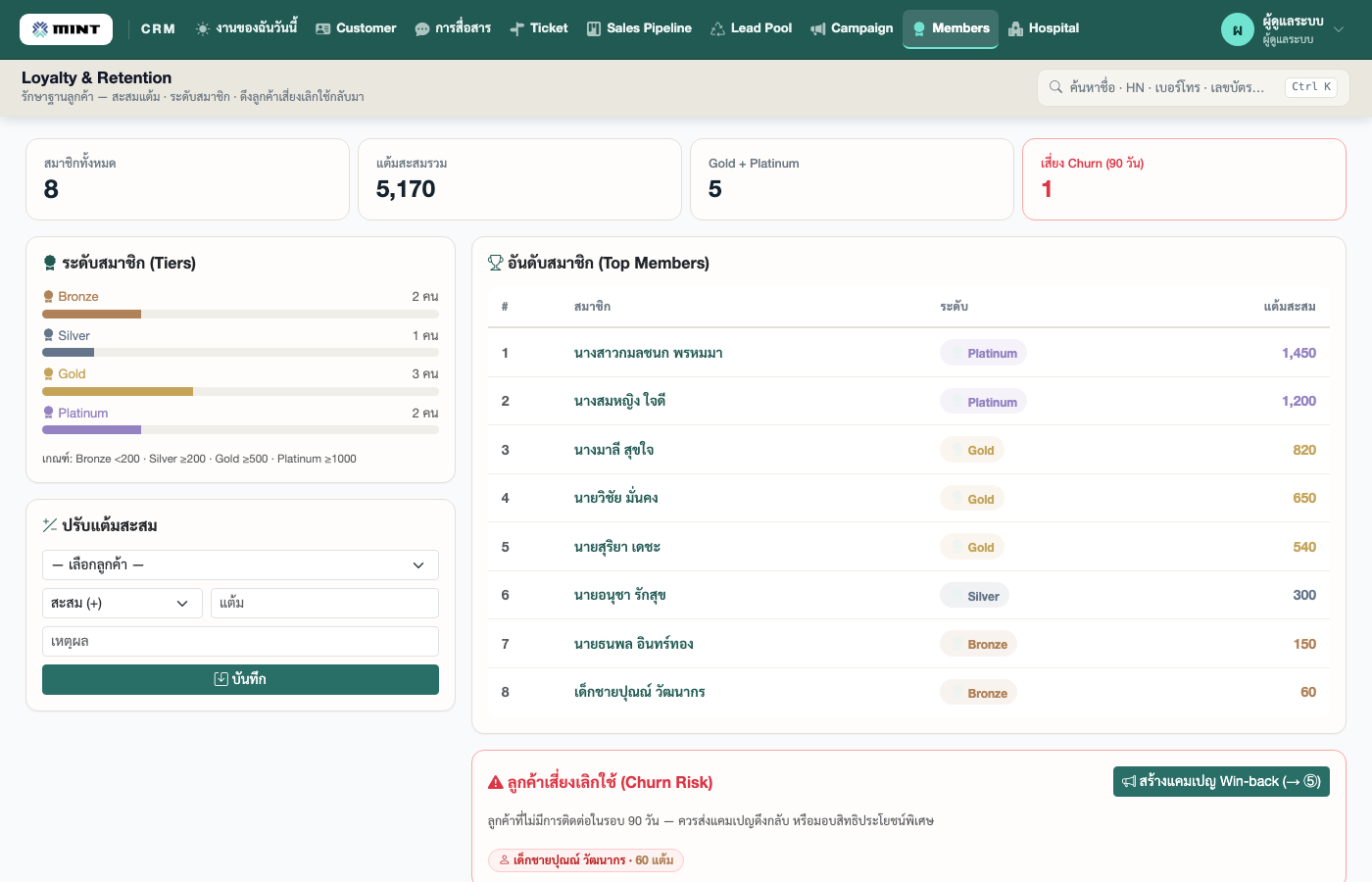Click the user avatar circle
This screenshot has height=882, width=1372.
tap(1238, 29)
